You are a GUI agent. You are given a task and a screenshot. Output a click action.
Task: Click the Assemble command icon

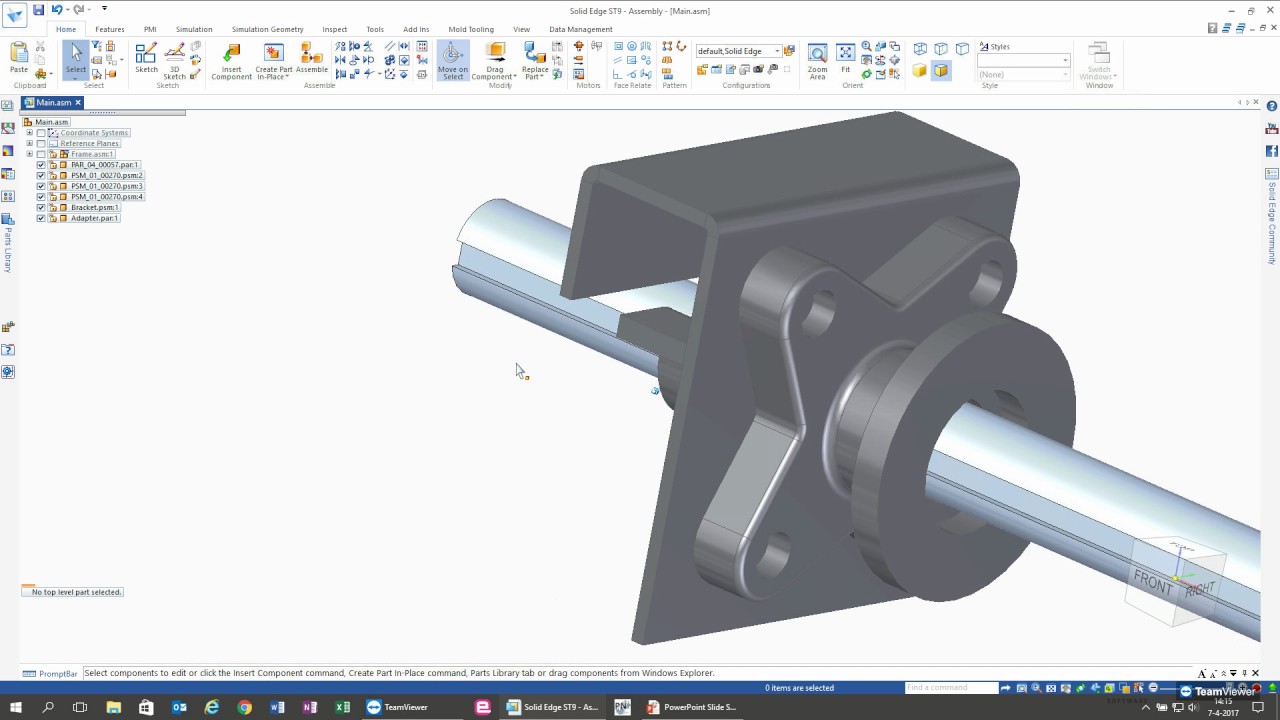(312, 58)
